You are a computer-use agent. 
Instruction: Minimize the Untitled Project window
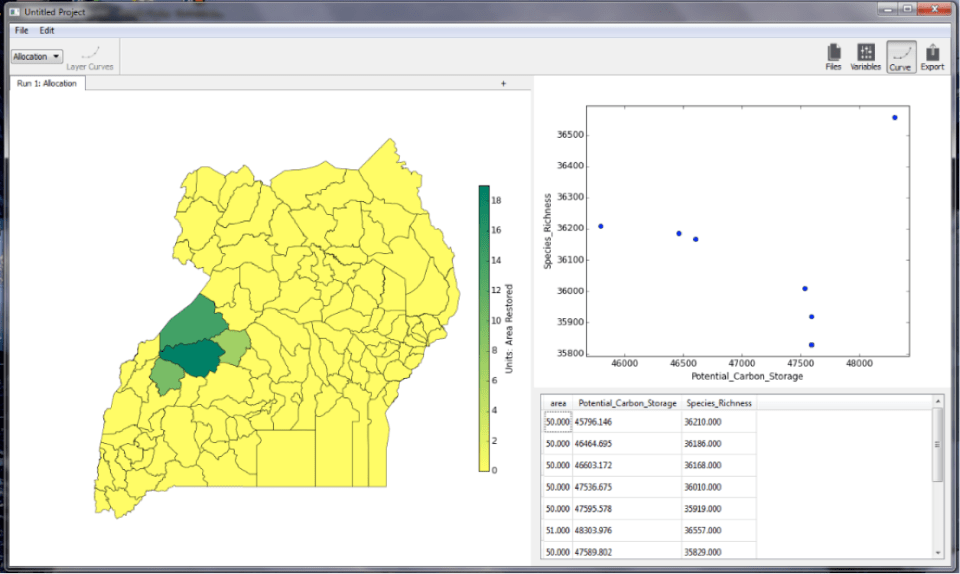[887, 9]
